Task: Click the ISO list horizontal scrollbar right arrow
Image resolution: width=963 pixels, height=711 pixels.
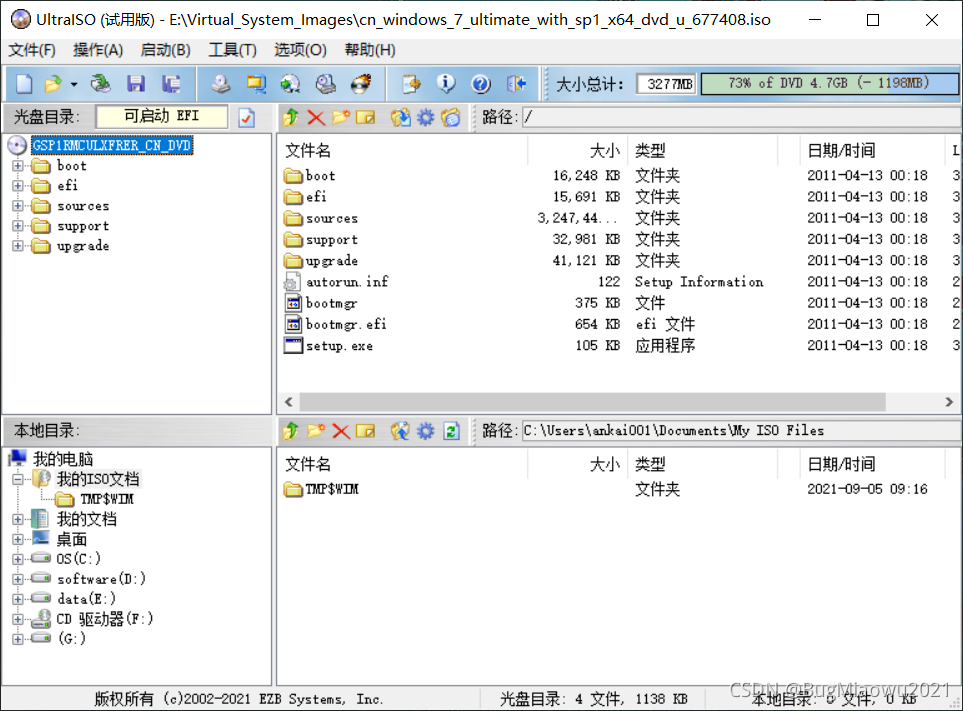Action: coord(949,402)
